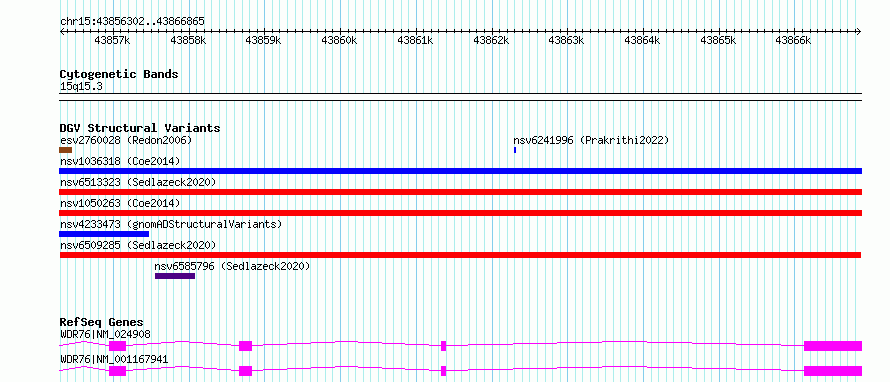Click the last exon of WDR76|NM_024908
Screen dimensions: 890x382
(833, 346)
